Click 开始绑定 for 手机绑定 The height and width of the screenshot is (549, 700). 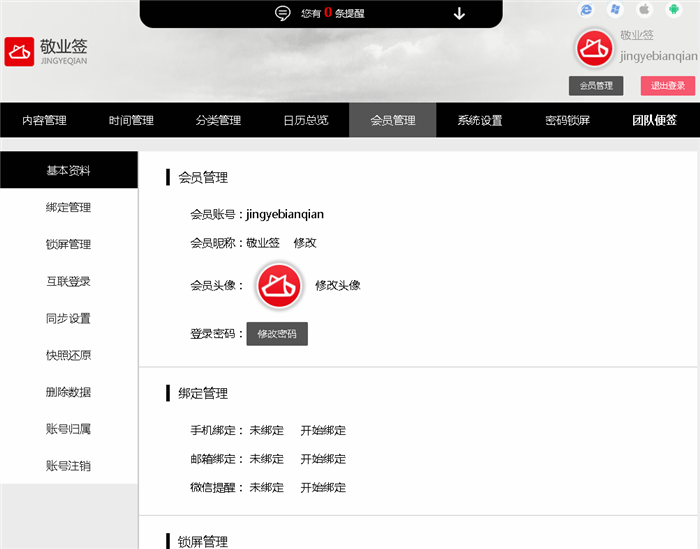323,430
